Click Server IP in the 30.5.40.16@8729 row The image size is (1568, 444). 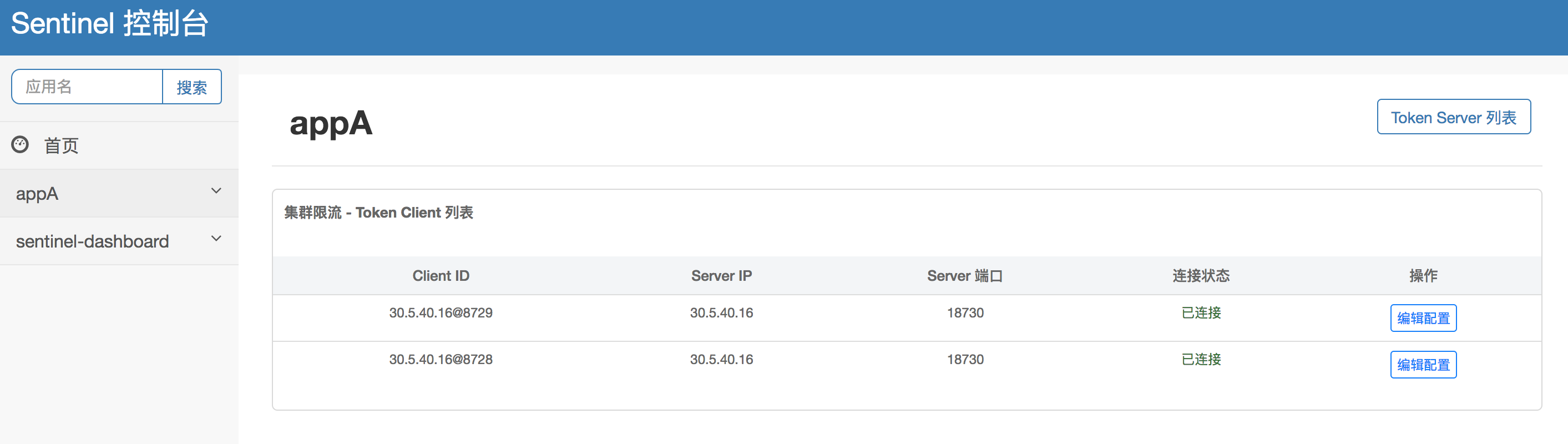[721, 312]
